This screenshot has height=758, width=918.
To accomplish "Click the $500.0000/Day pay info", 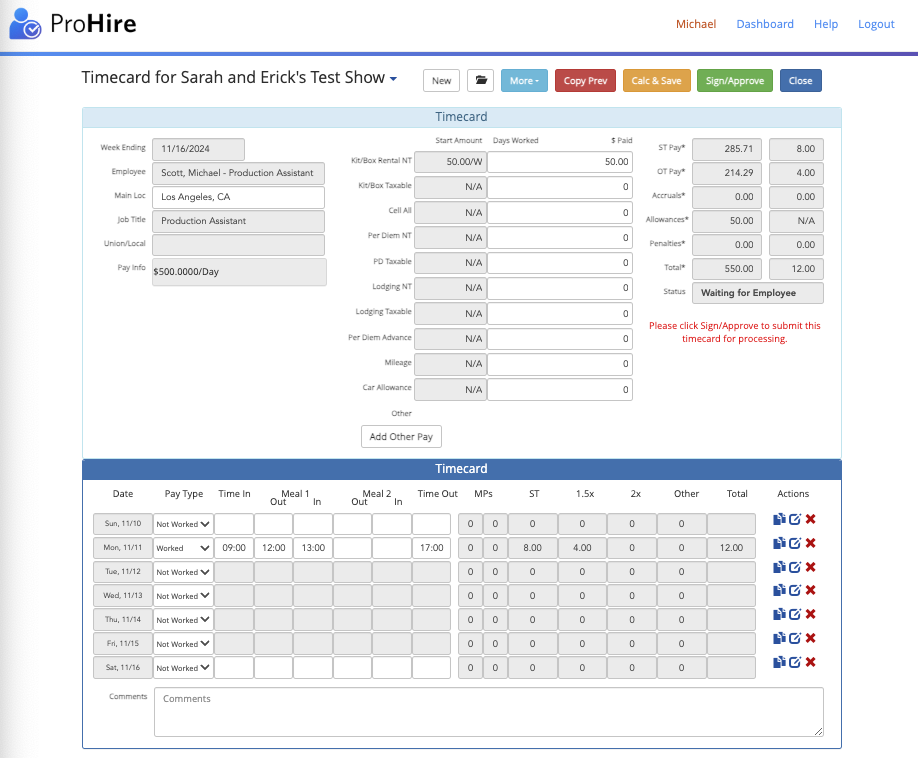I will 239,272.
